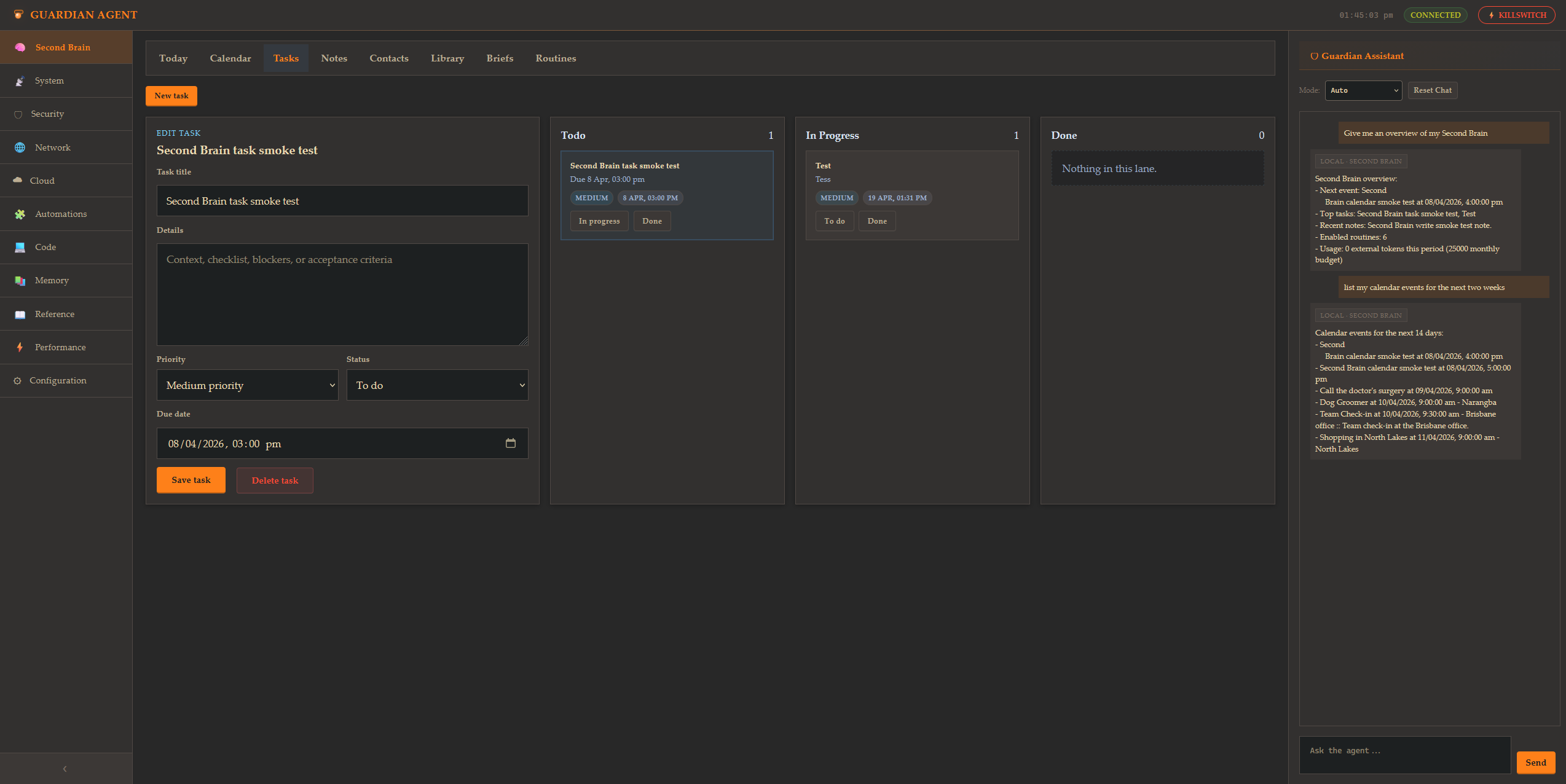Mark the Test task as Done
Image resolution: width=1566 pixels, height=784 pixels.
click(877, 221)
